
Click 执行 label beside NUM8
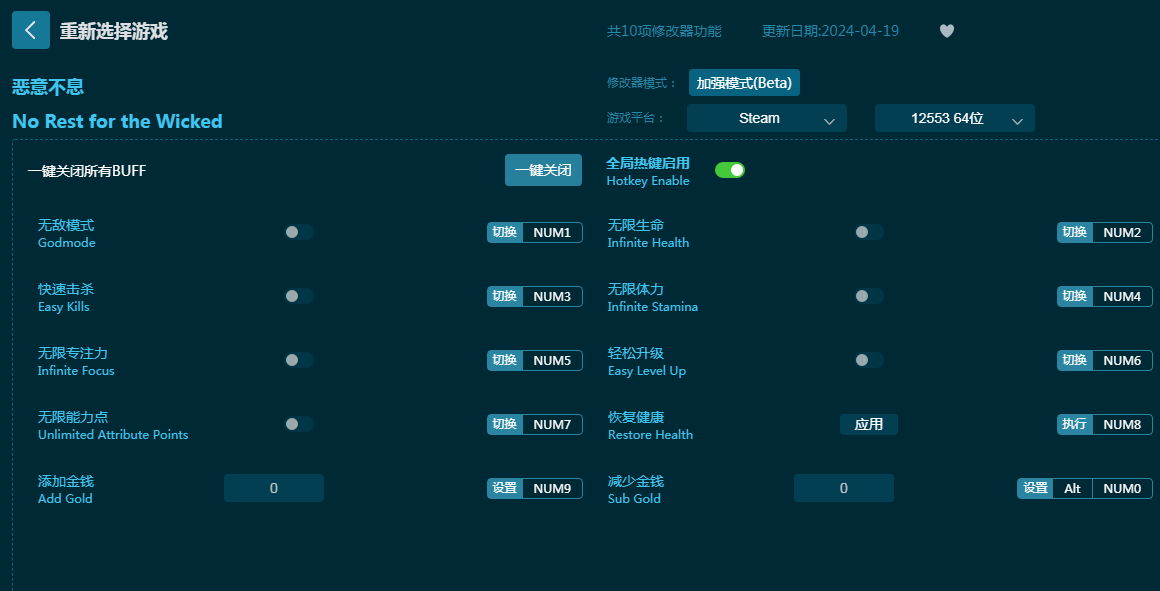pyautogui.click(x=1074, y=425)
